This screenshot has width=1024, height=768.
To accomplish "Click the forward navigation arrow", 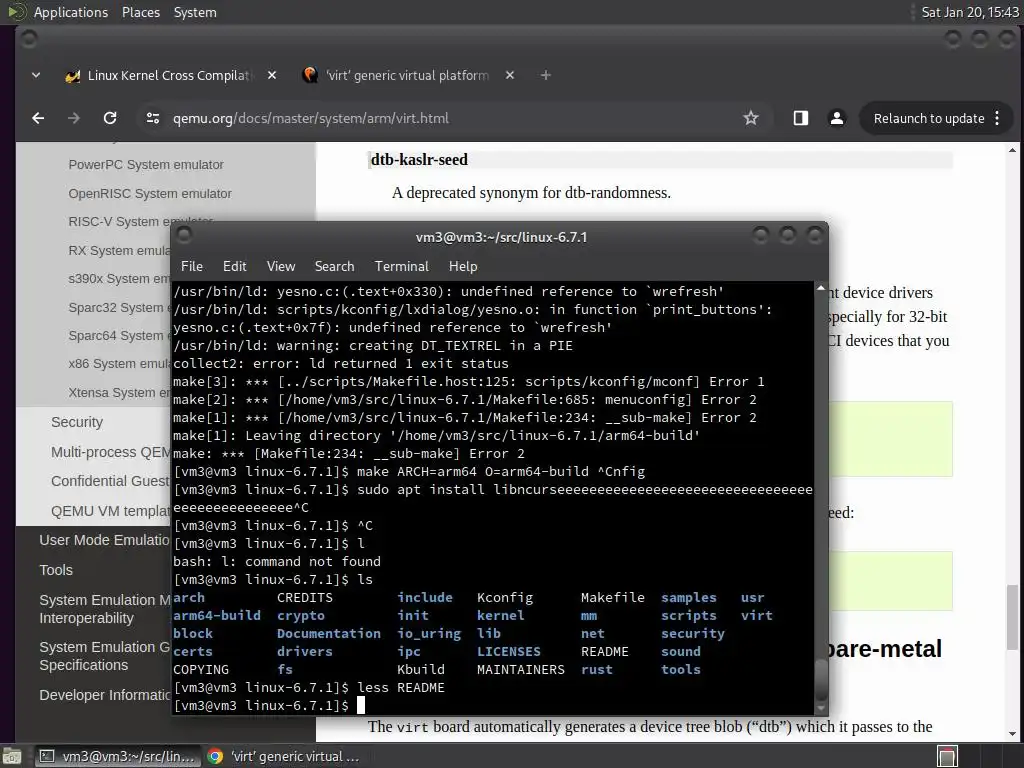I will [74, 118].
